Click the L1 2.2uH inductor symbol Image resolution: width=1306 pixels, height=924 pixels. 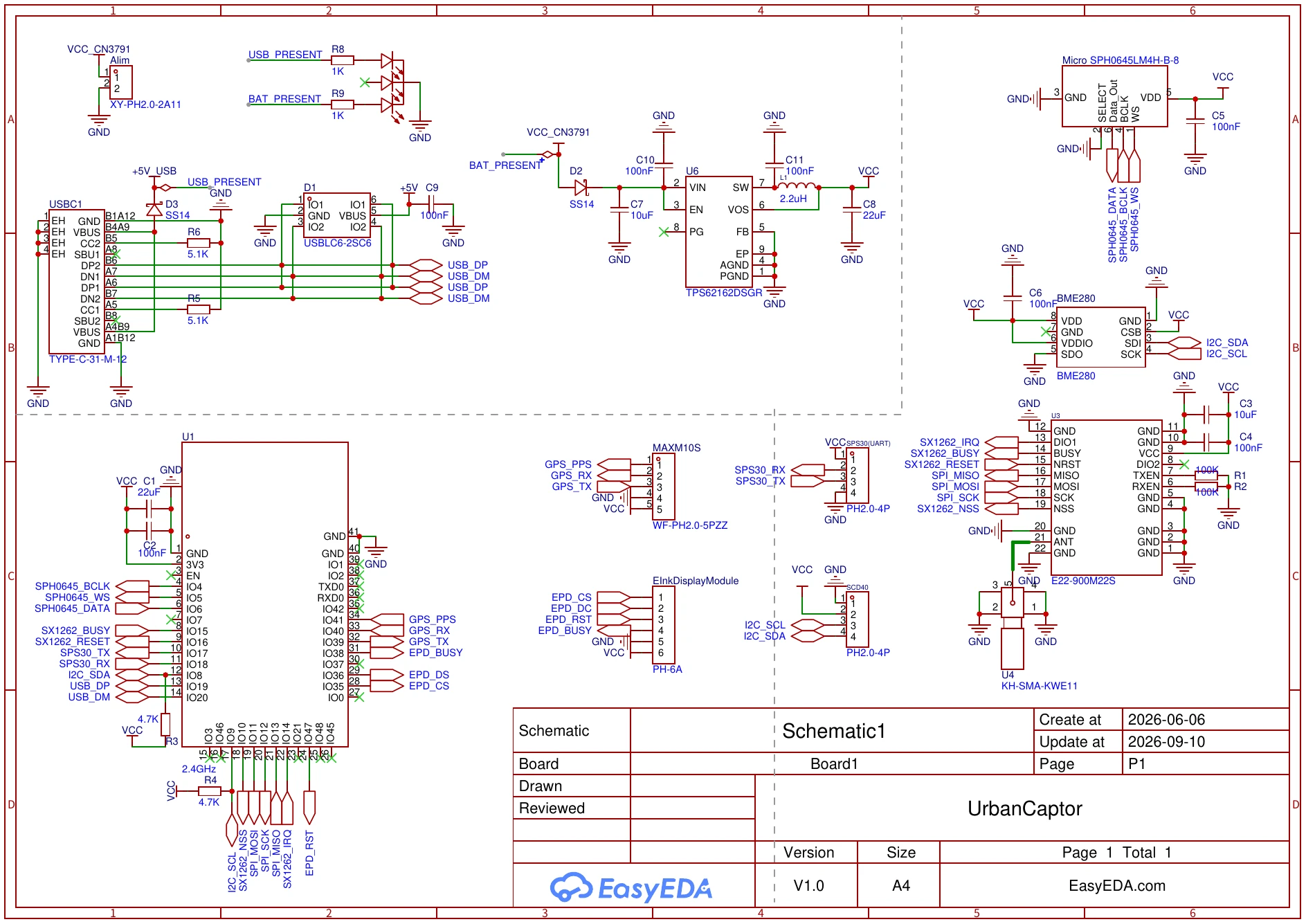click(x=797, y=185)
